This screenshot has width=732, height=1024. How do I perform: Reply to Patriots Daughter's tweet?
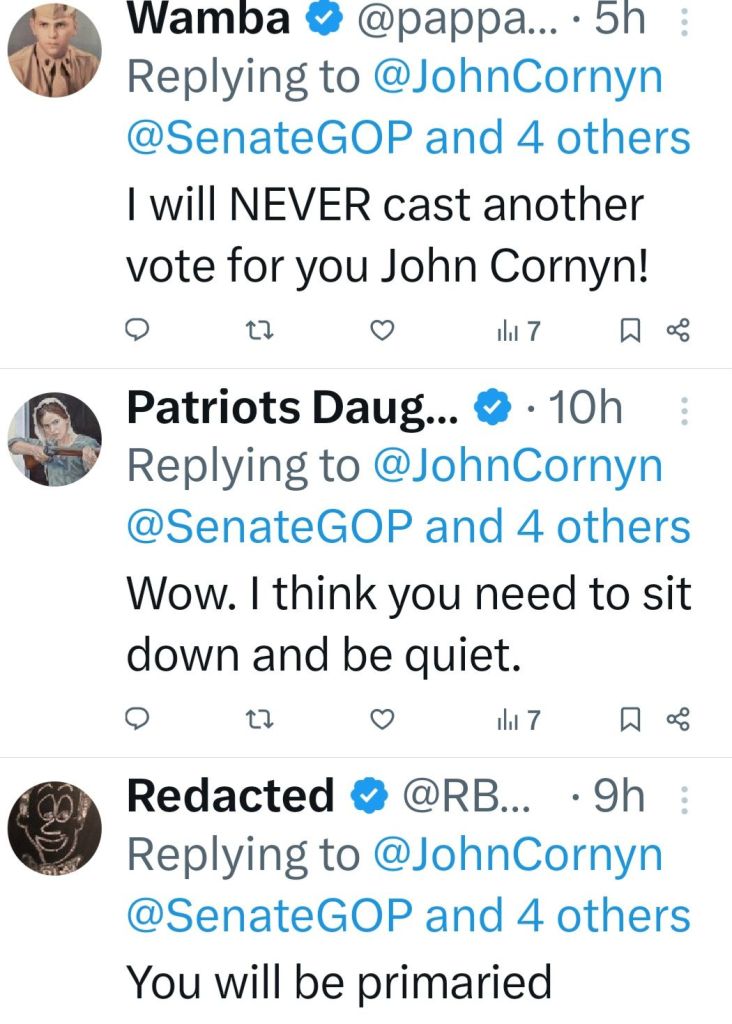[142, 718]
